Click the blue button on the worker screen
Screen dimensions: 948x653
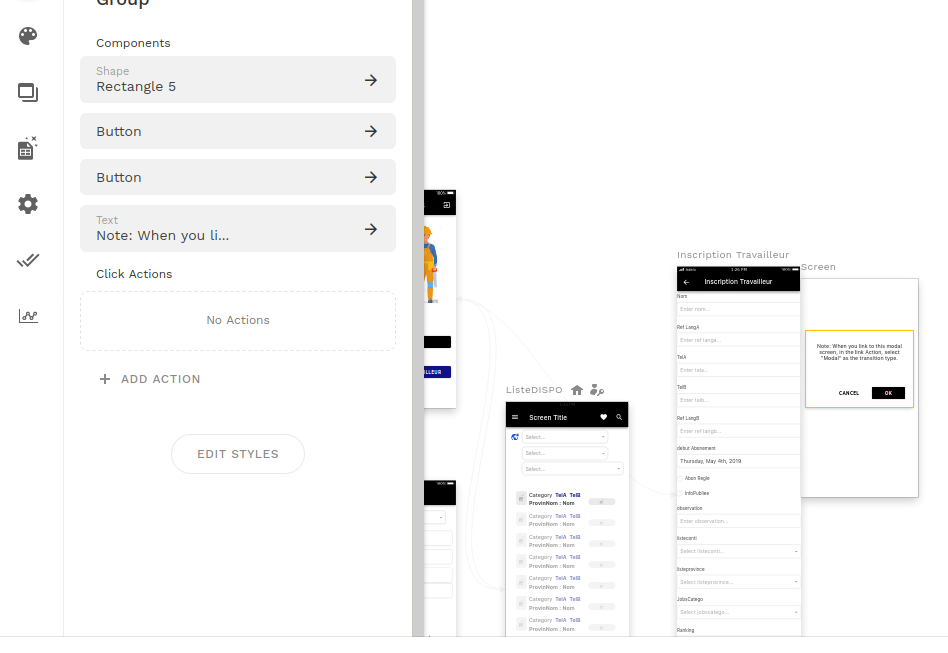pyautogui.click(x=437, y=372)
